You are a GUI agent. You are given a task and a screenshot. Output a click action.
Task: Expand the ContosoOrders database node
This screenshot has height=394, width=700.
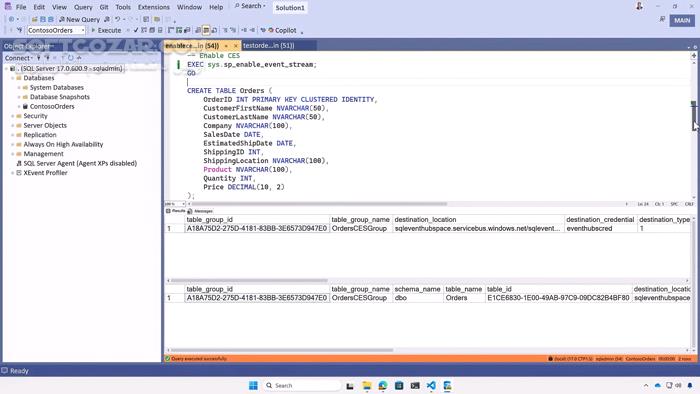click(19, 107)
